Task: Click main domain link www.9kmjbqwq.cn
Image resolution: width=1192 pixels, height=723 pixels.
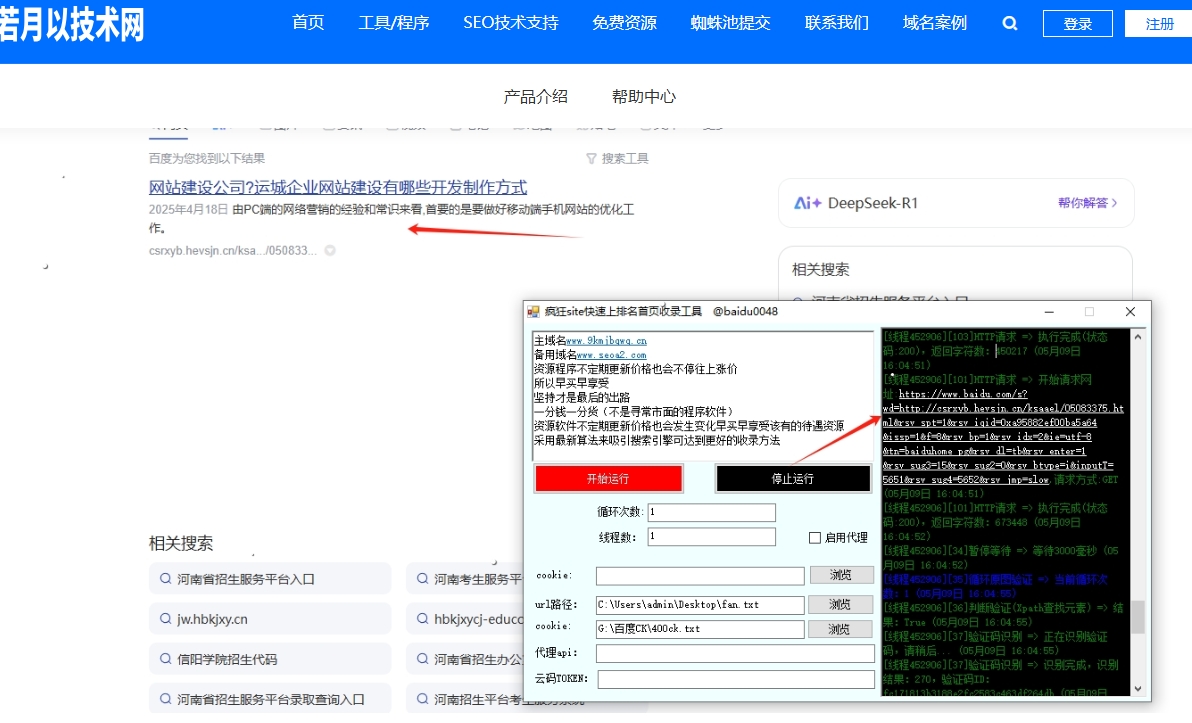Action: (607, 341)
